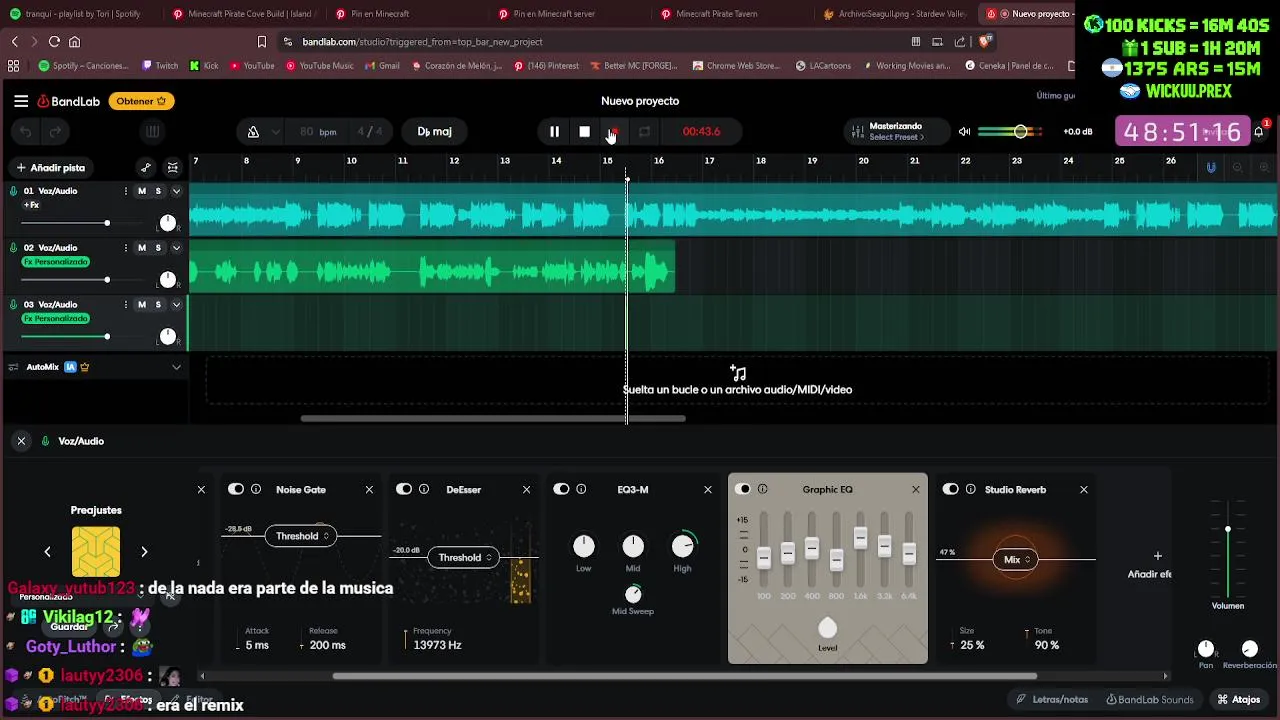Image resolution: width=1280 pixels, height=720 pixels.
Task: Solo track 03 with S button
Action: pos(158,305)
